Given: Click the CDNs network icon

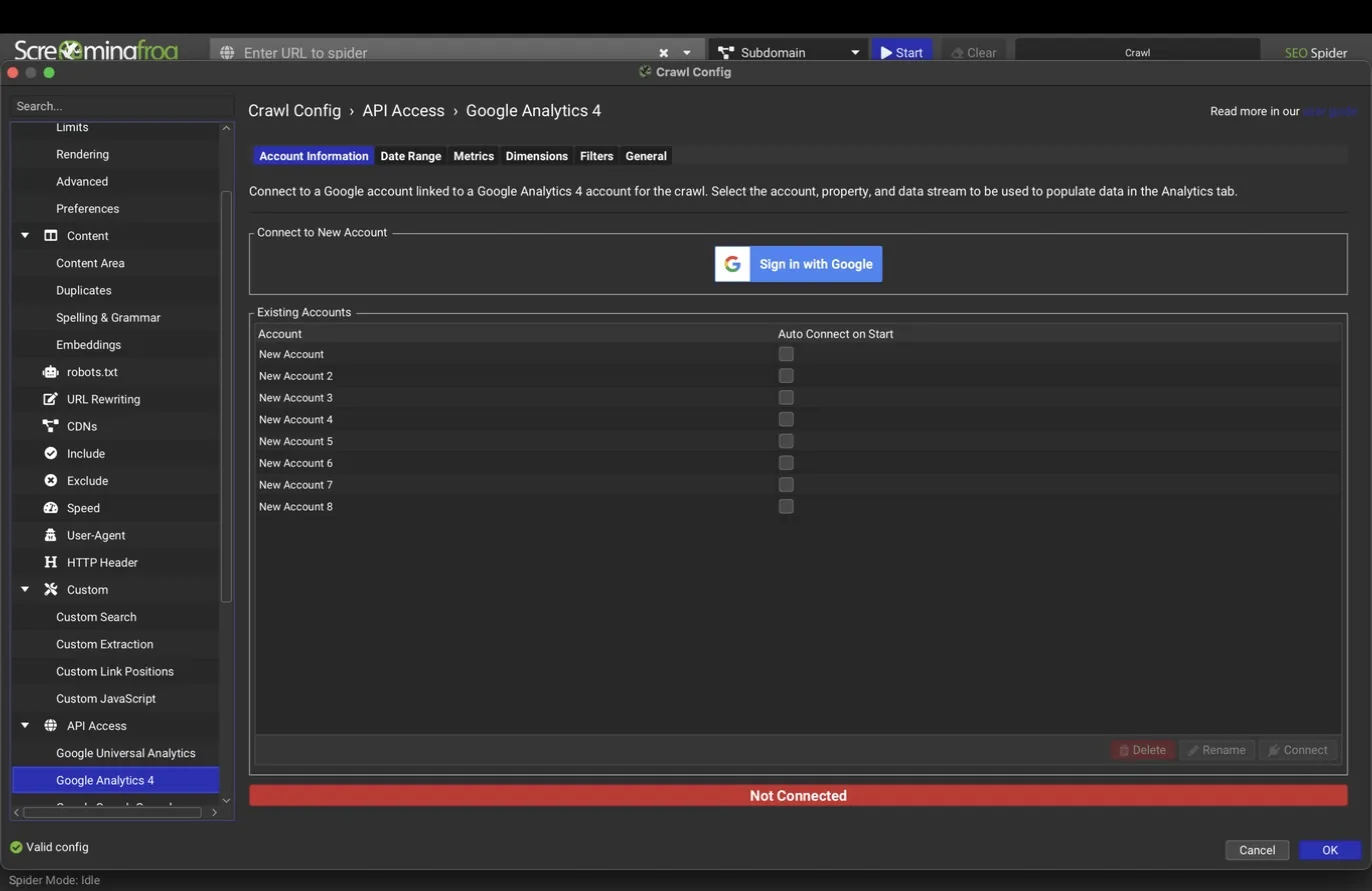Looking at the screenshot, I should (x=50, y=426).
